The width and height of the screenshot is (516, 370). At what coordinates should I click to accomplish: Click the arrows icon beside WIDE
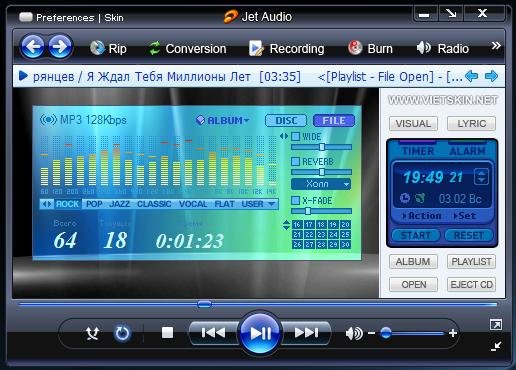tap(284, 136)
